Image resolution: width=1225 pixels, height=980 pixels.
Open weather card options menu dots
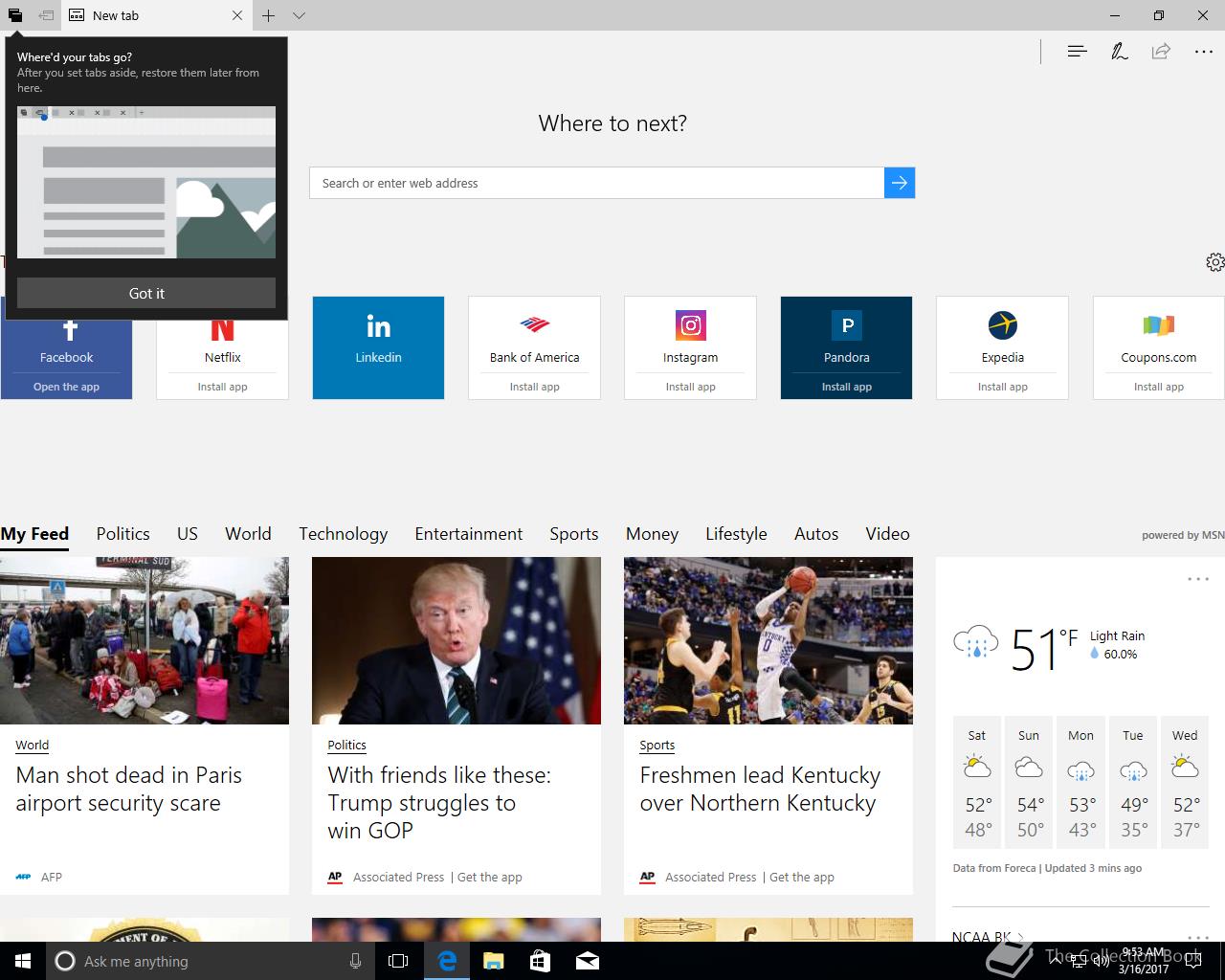click(1198, 579)
